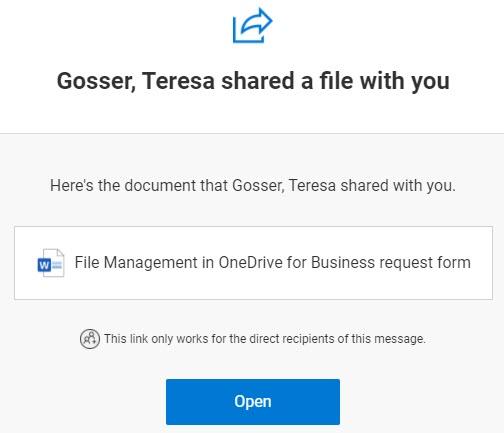The image size is (504, 433).
Task: Click 'shared with you.' ending the description
Action: tap(398, 185)
